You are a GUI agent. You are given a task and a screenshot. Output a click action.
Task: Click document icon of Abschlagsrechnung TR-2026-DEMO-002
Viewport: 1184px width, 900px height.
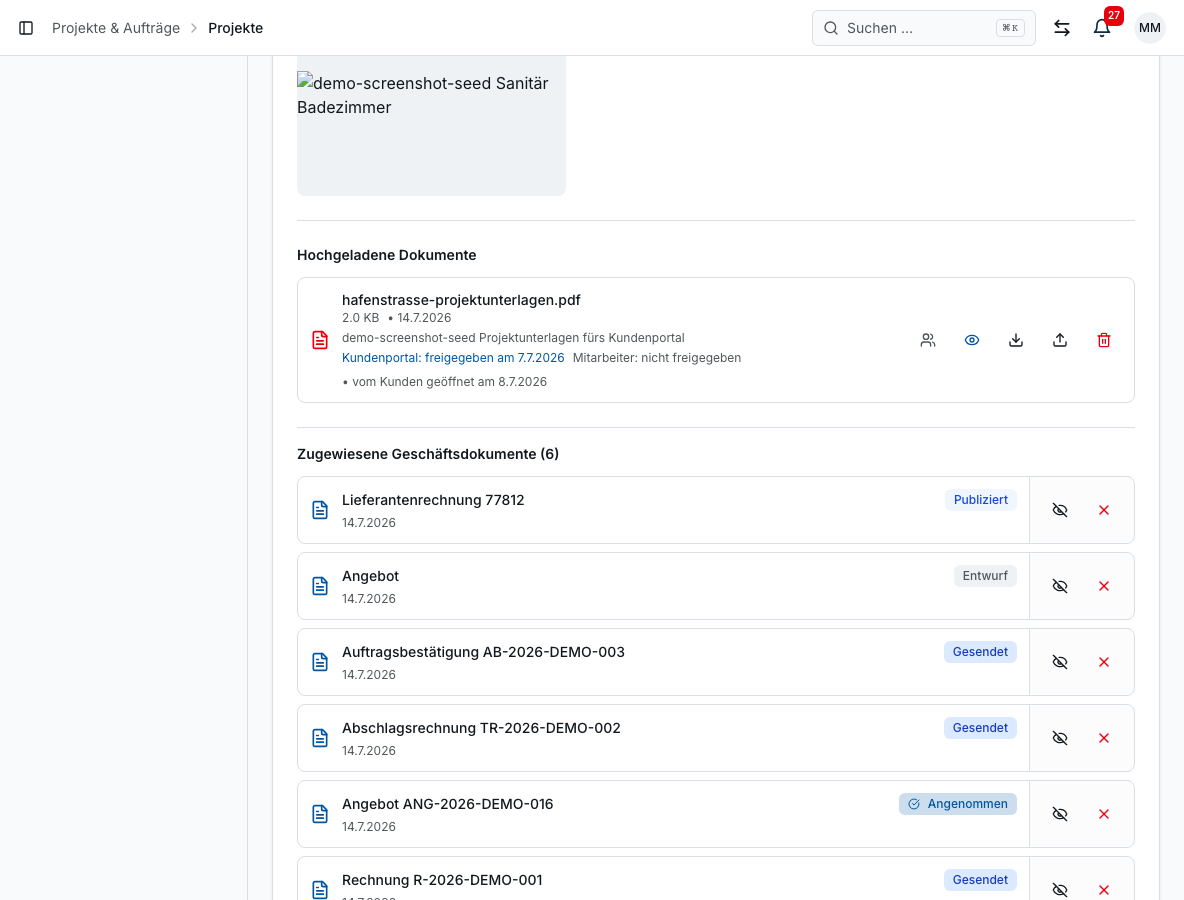tap(320, 738)
